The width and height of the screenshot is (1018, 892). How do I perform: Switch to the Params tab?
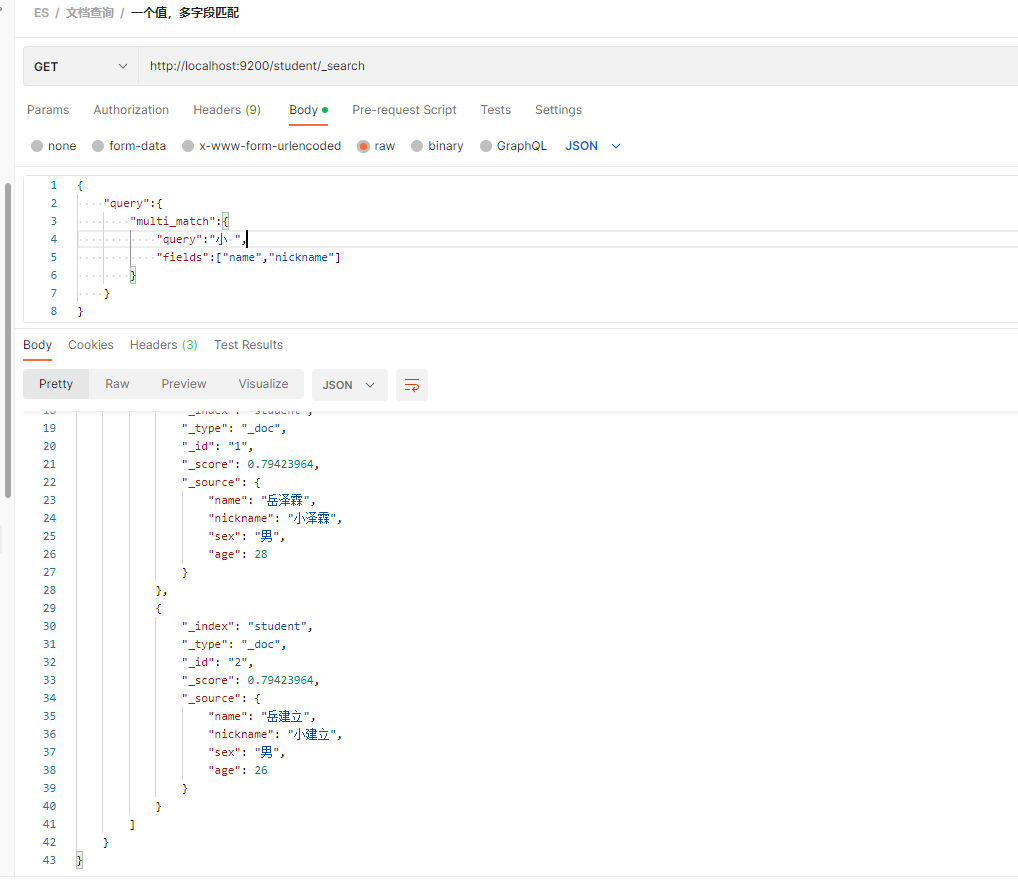tap(48, 110)
